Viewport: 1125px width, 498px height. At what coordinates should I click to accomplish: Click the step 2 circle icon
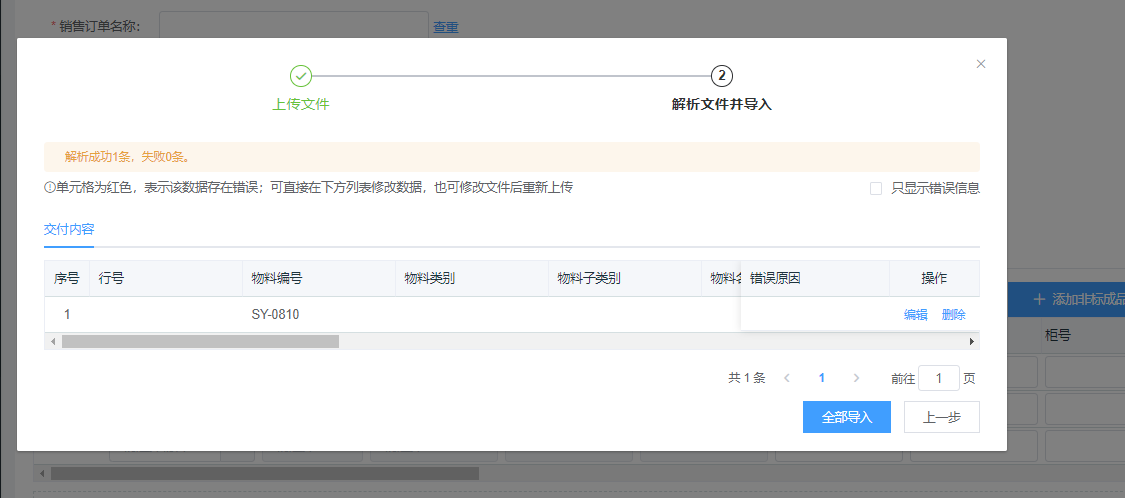click(722, 76)
